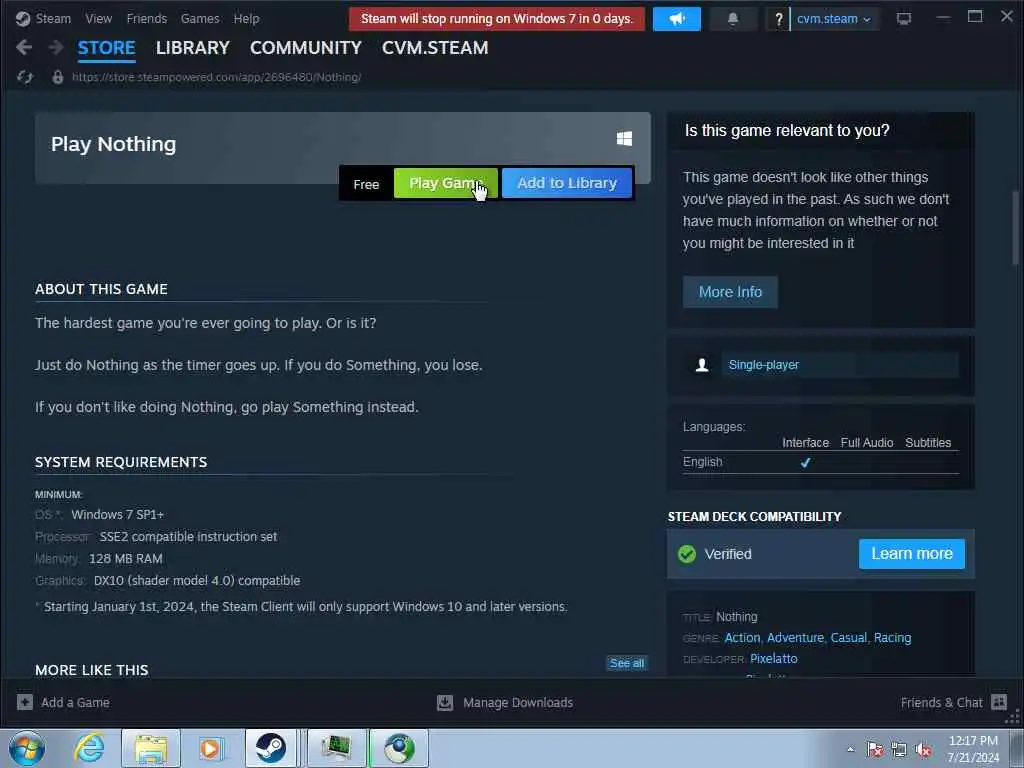Open See all similar games
Viewport: 1024px width, 768px height.
627,663
